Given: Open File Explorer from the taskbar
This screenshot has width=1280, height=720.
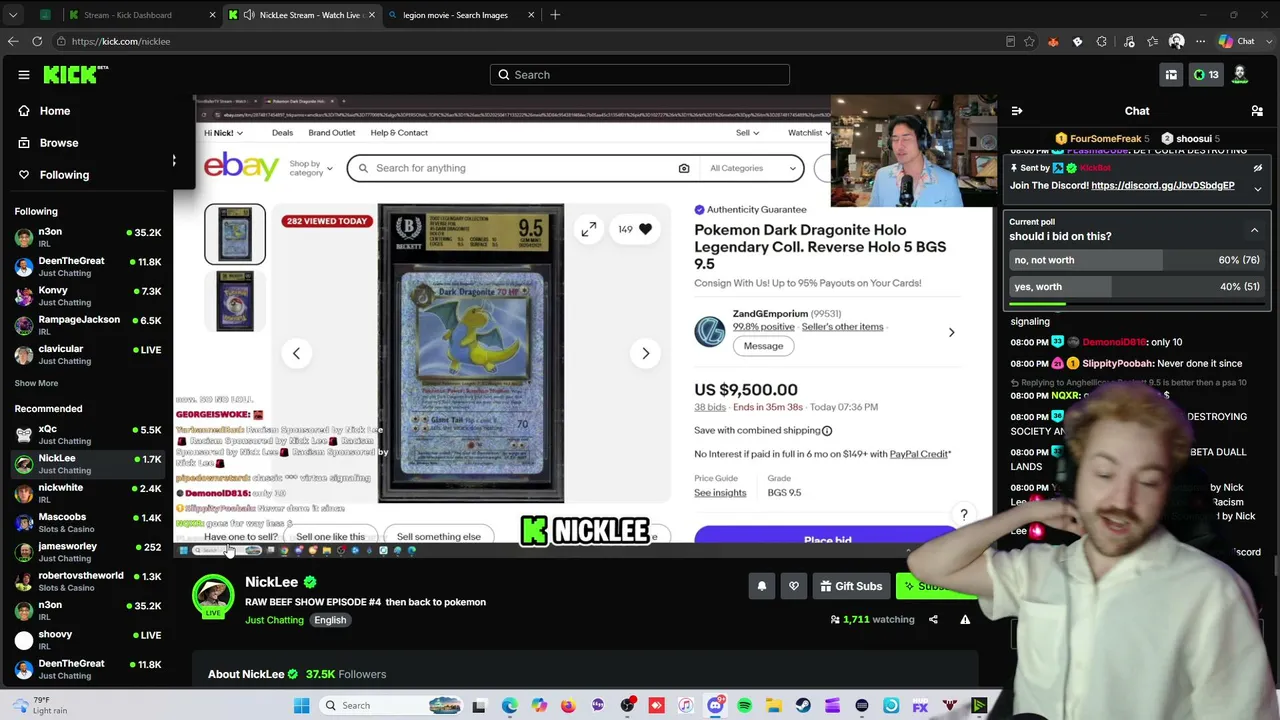Looking at the screenshot, I should (774, 706).
